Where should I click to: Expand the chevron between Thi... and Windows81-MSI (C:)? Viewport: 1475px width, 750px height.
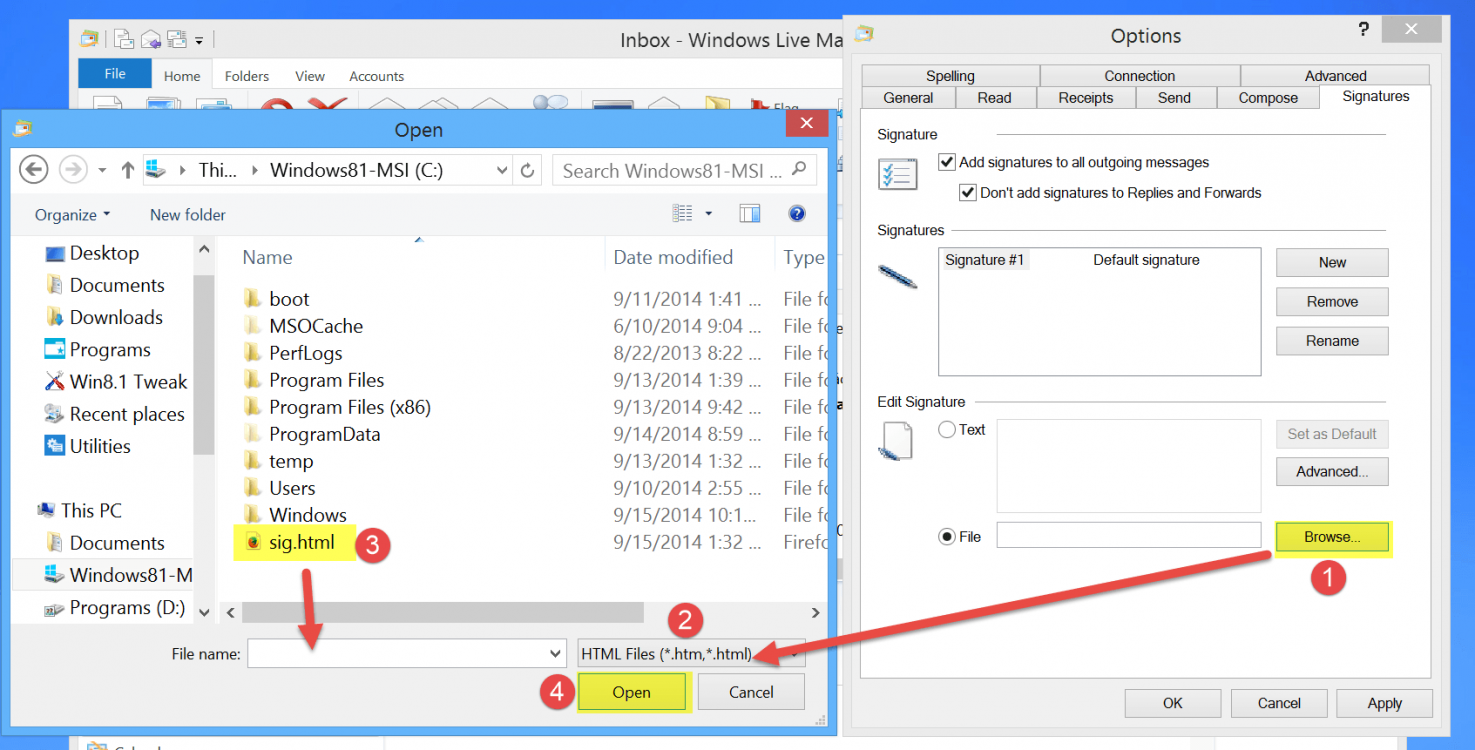(255, 171)
